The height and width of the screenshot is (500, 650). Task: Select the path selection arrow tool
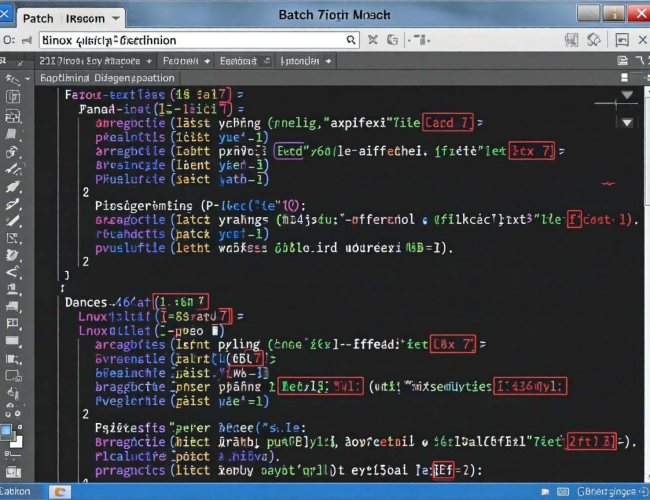12,272
